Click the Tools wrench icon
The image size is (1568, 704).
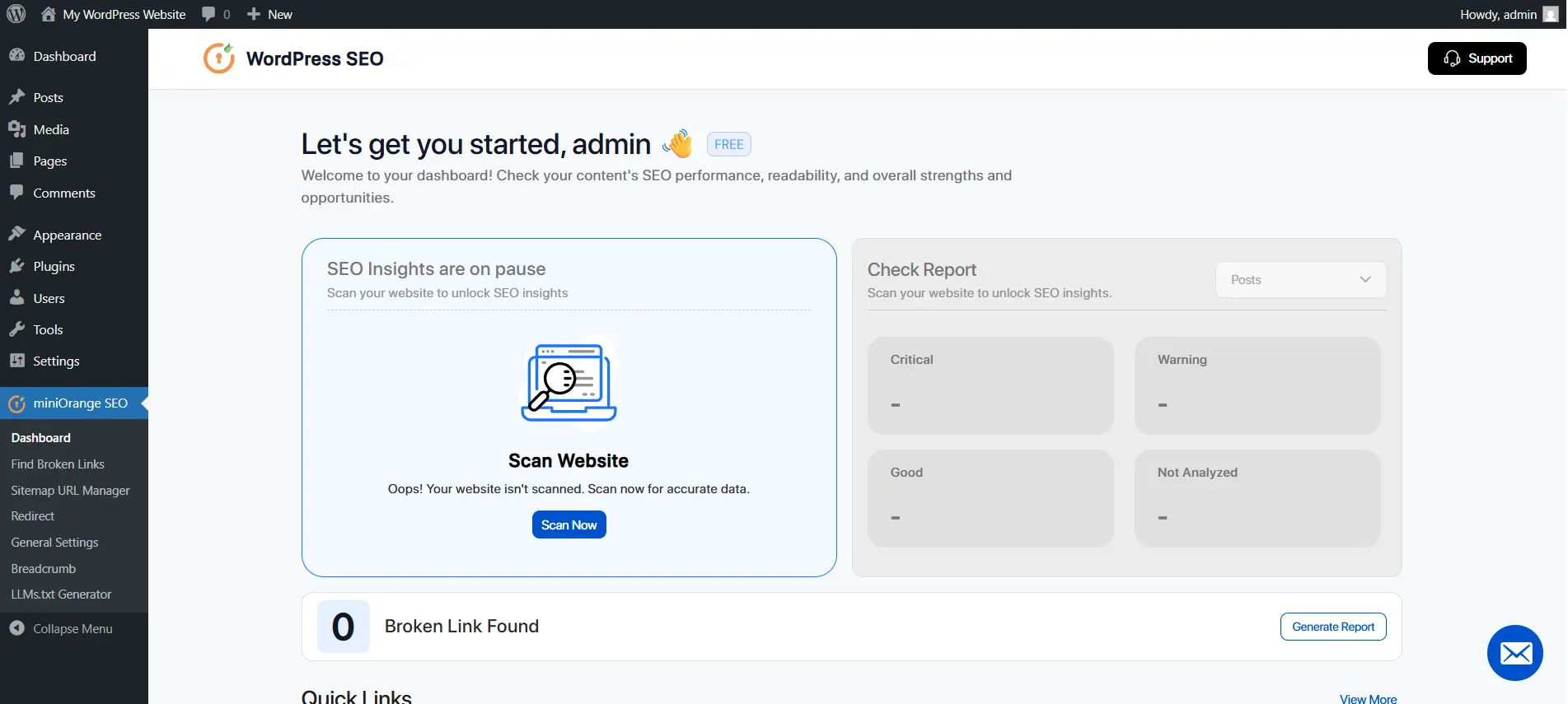(17, 329)
